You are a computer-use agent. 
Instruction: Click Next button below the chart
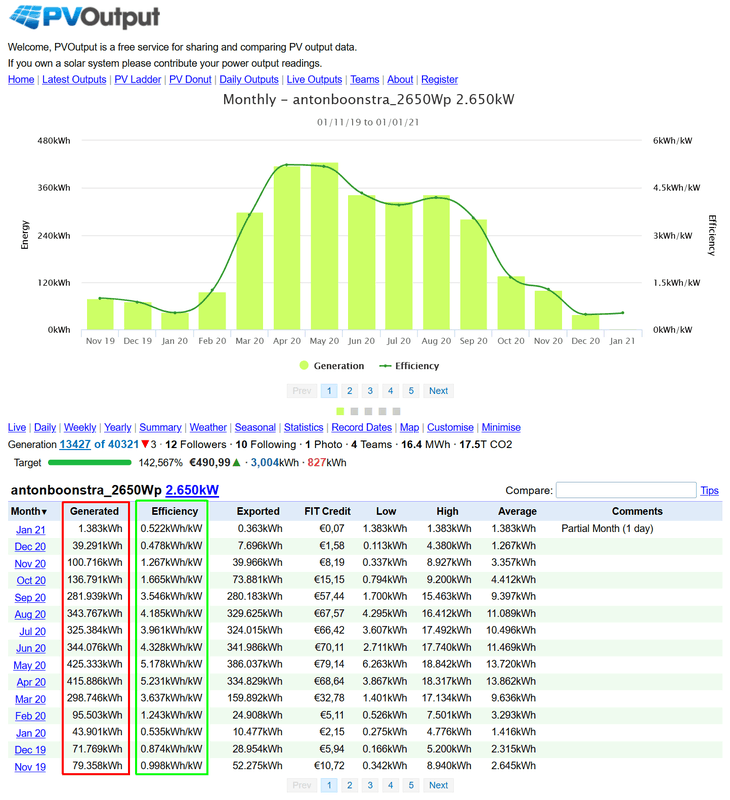(x=438, y=391)
